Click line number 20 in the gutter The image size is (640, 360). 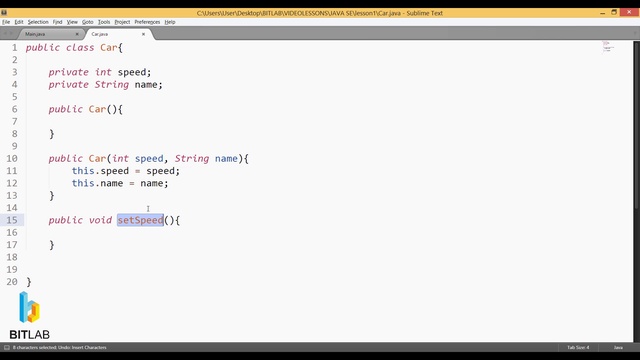click(12, 282)
